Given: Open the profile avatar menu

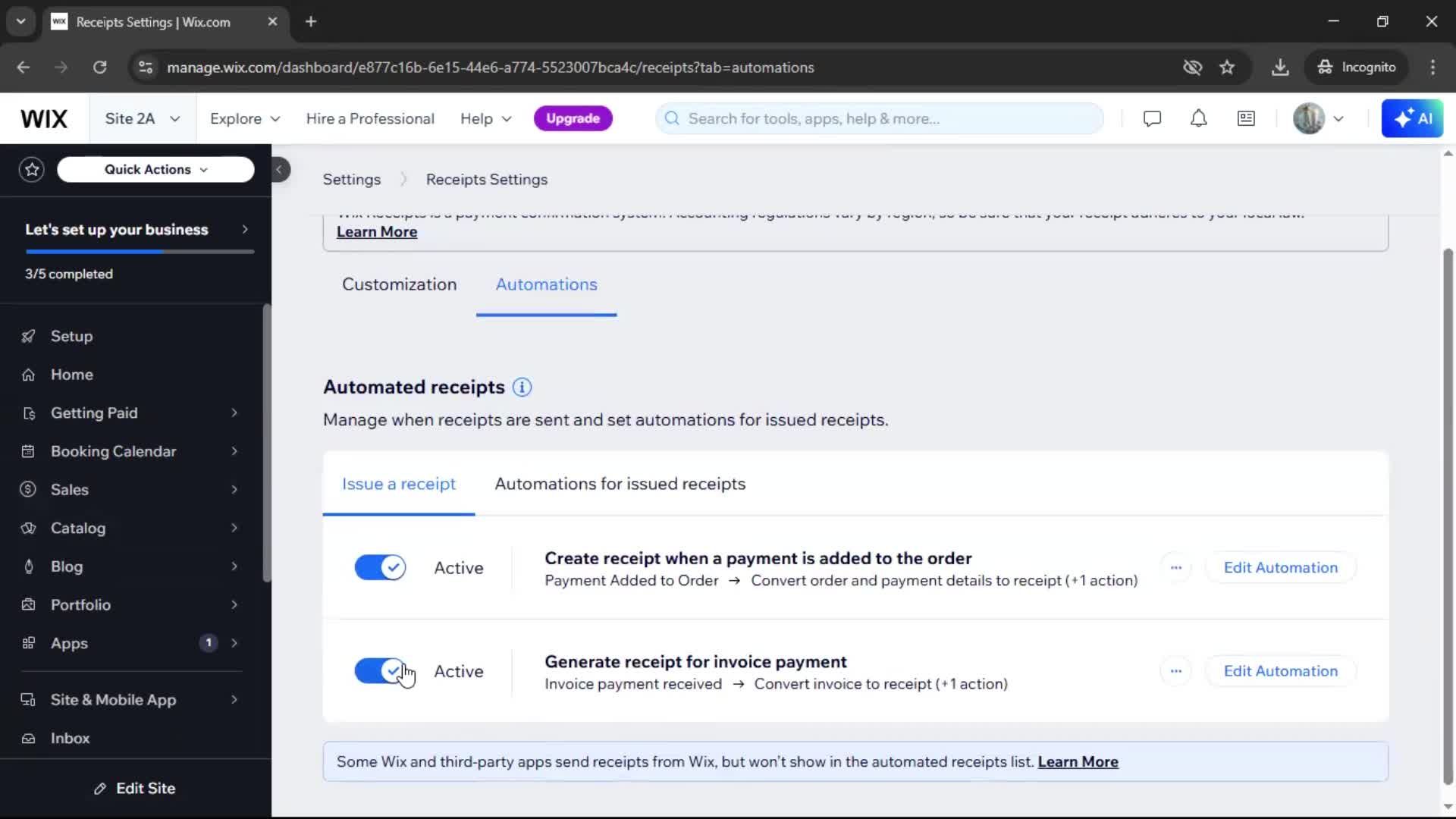Looking at the screenshot, I should click(x=1318, y=119).
